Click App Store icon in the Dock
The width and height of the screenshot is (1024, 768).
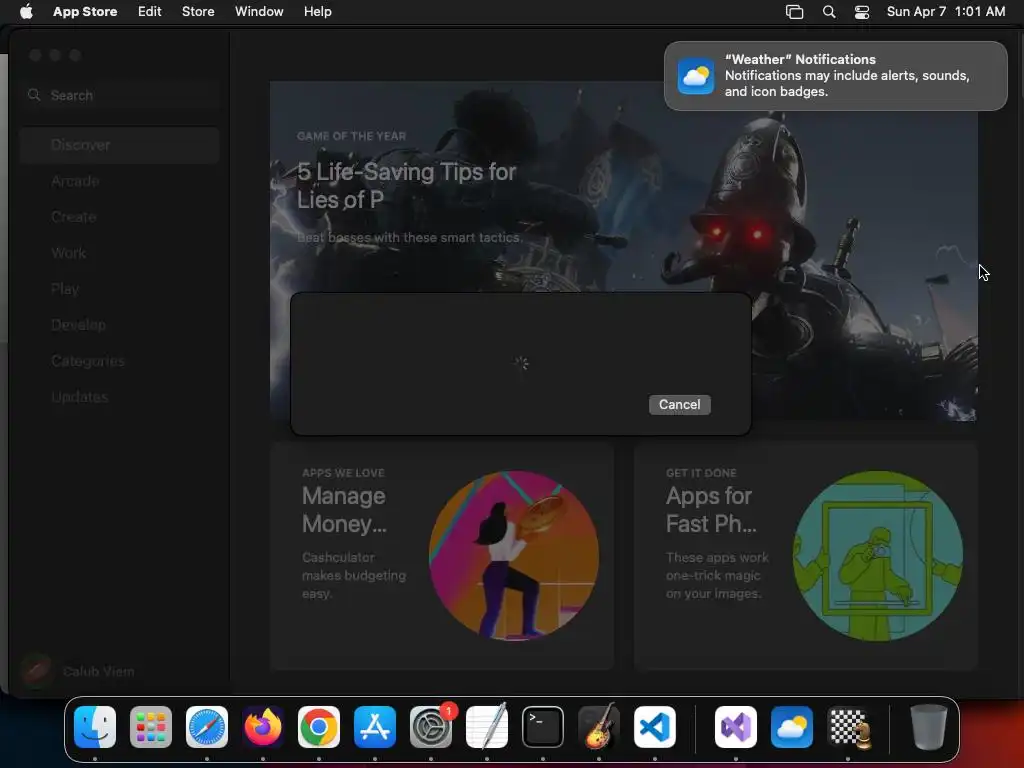tap(375, 727)
